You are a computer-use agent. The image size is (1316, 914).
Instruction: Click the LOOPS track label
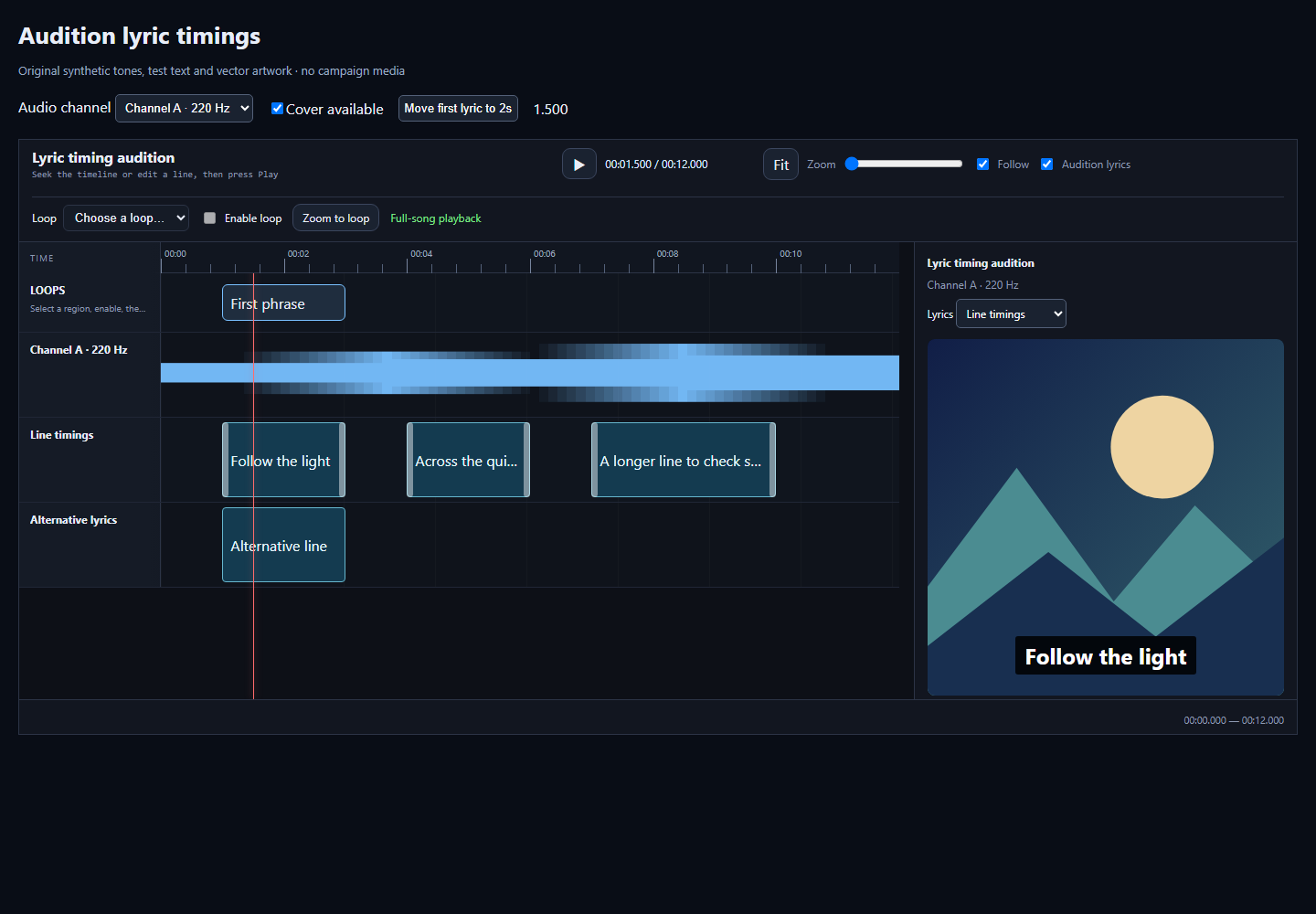point(48,291)
